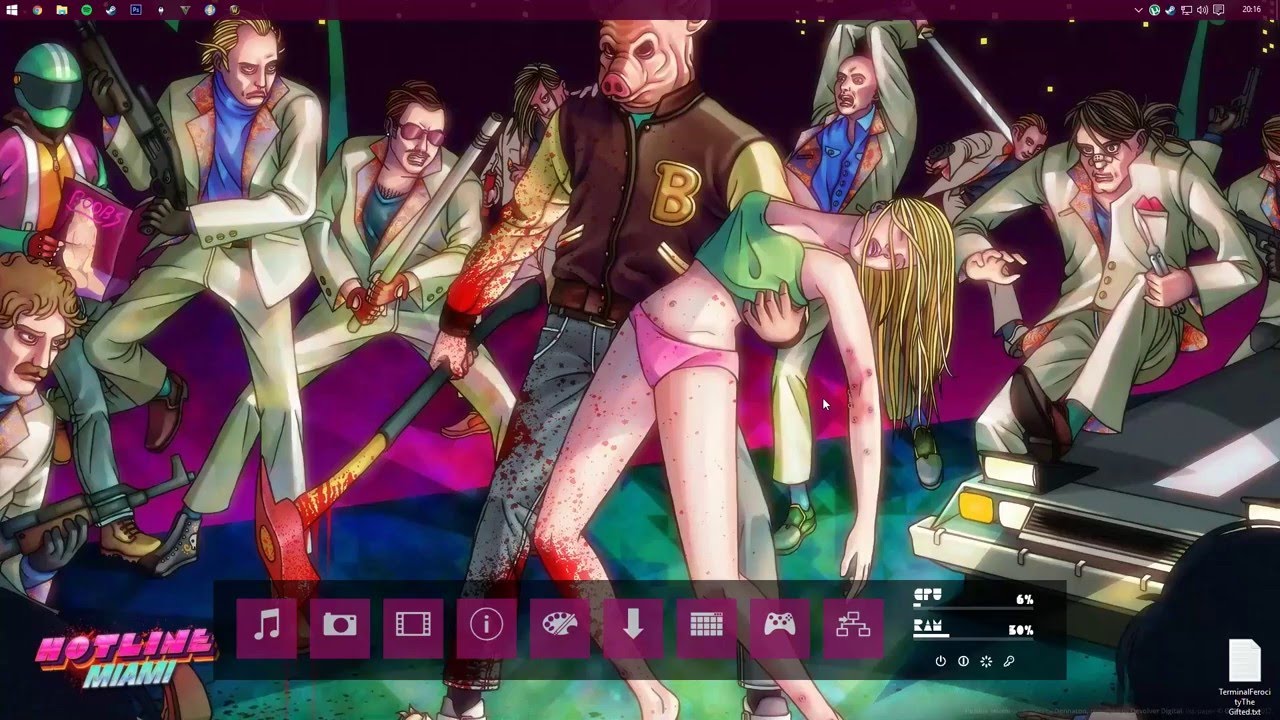The width and height of the screenshot is (1280, 720).
Task: Click the power shutdown icon under RAM
Action: pyautogui.click(x=940, y=661)
